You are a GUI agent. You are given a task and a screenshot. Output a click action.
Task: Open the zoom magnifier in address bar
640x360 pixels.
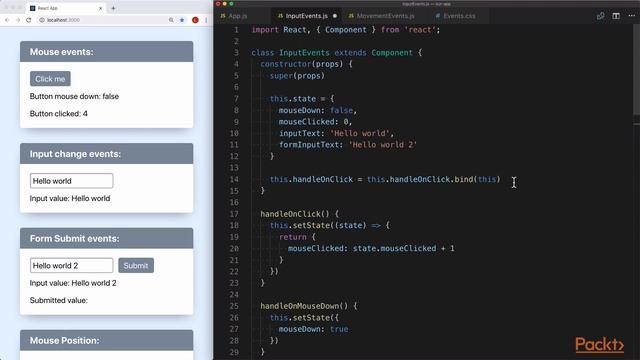click(171, 20)
